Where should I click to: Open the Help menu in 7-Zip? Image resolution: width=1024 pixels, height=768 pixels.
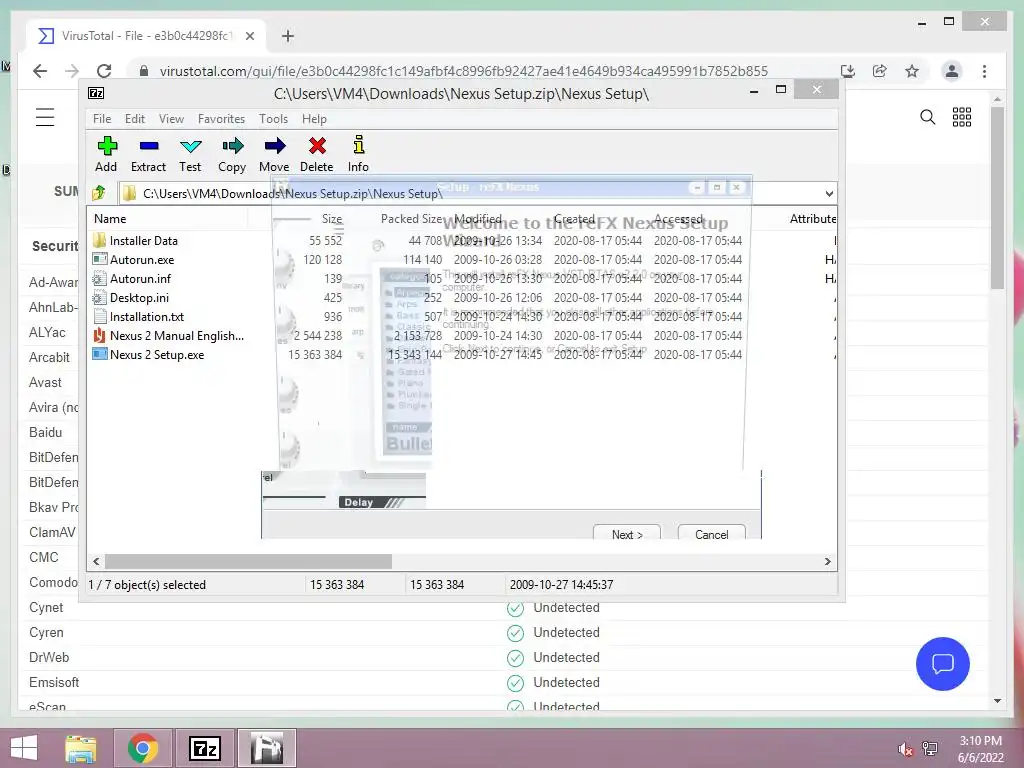(x=314, y=119)
